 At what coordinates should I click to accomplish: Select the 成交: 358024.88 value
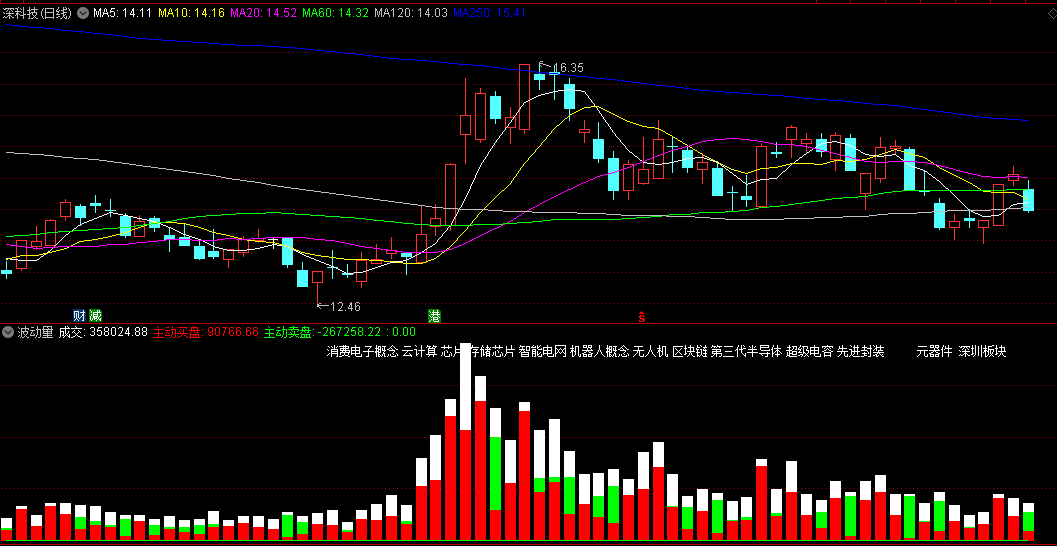click(103, 332)
